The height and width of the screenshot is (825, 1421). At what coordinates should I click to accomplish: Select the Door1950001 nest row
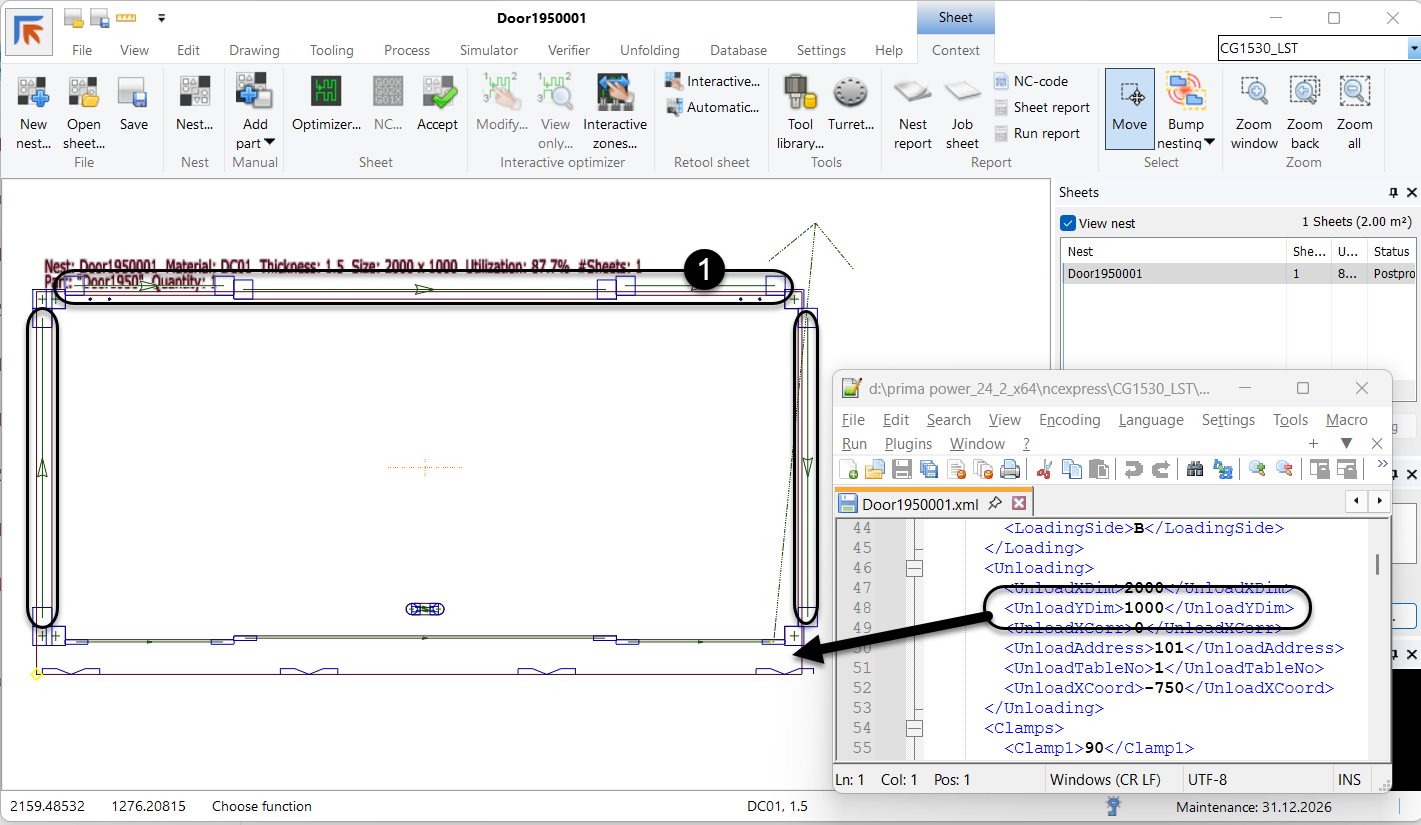[x=1104, y=273]
